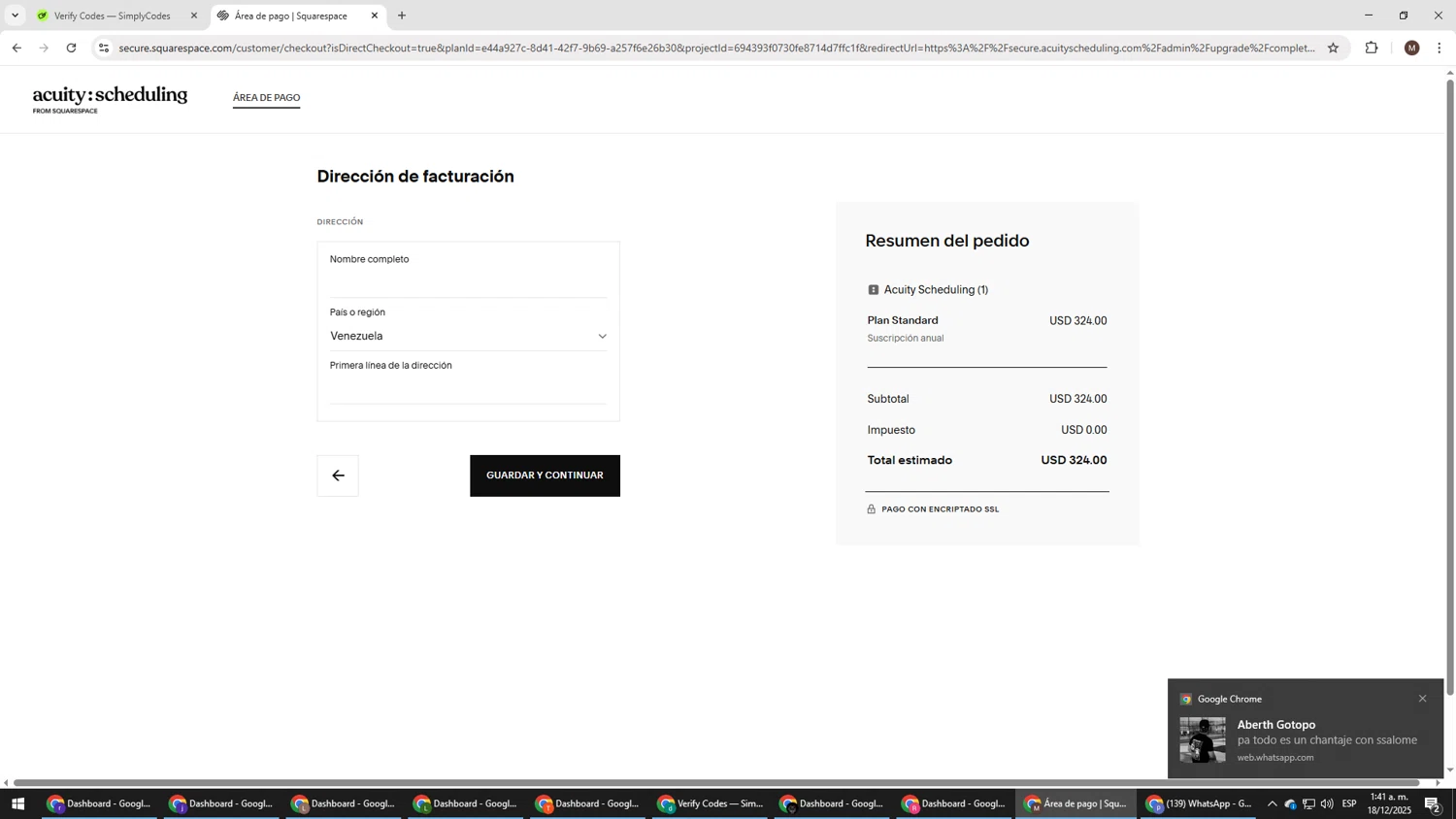
Task: Open the Chrome profile avatar M
Action: click(x=1412, y=48)
